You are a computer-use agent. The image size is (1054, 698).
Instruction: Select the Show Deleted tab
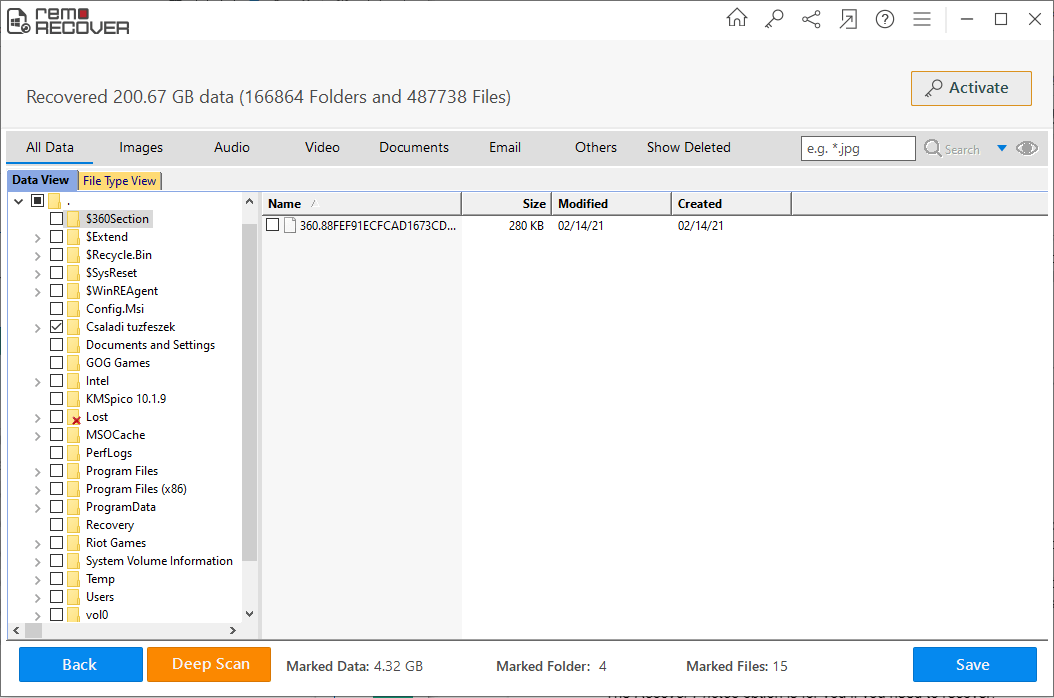coord(688,147)
